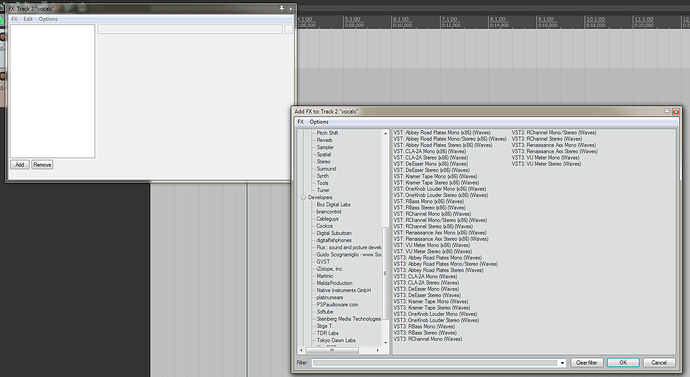Select the Pitch Shift category
This screenshot has height=377, width=690.
(x=327, y=133)
